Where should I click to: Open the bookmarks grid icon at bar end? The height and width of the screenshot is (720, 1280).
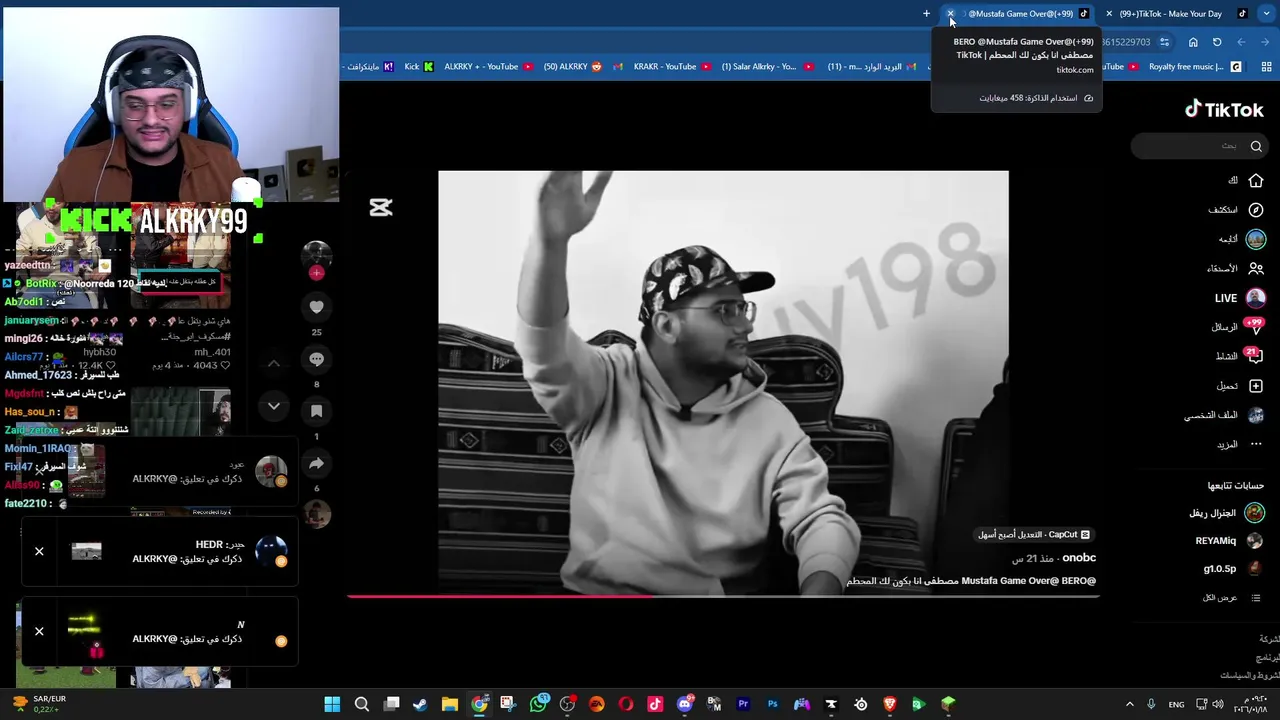coord(1267,67)
